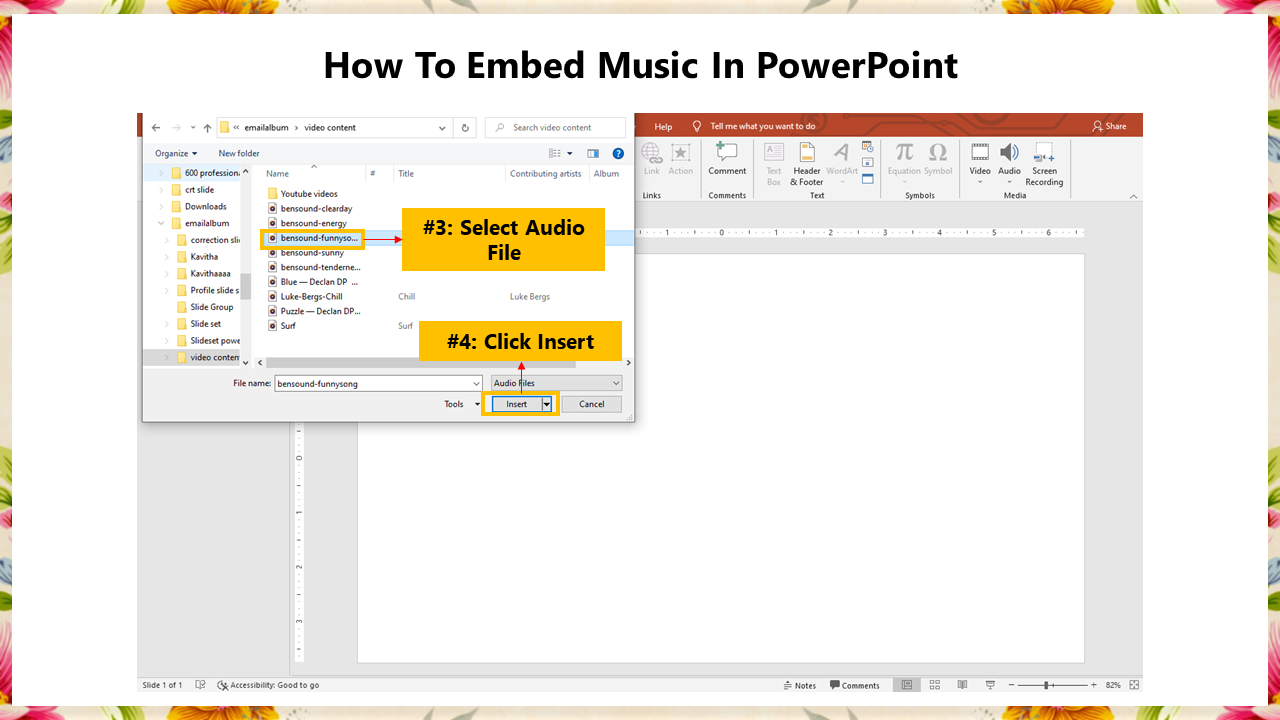Fit slide to current window
Viewport: 1280px width, 720px height.
coord(1134,685)
